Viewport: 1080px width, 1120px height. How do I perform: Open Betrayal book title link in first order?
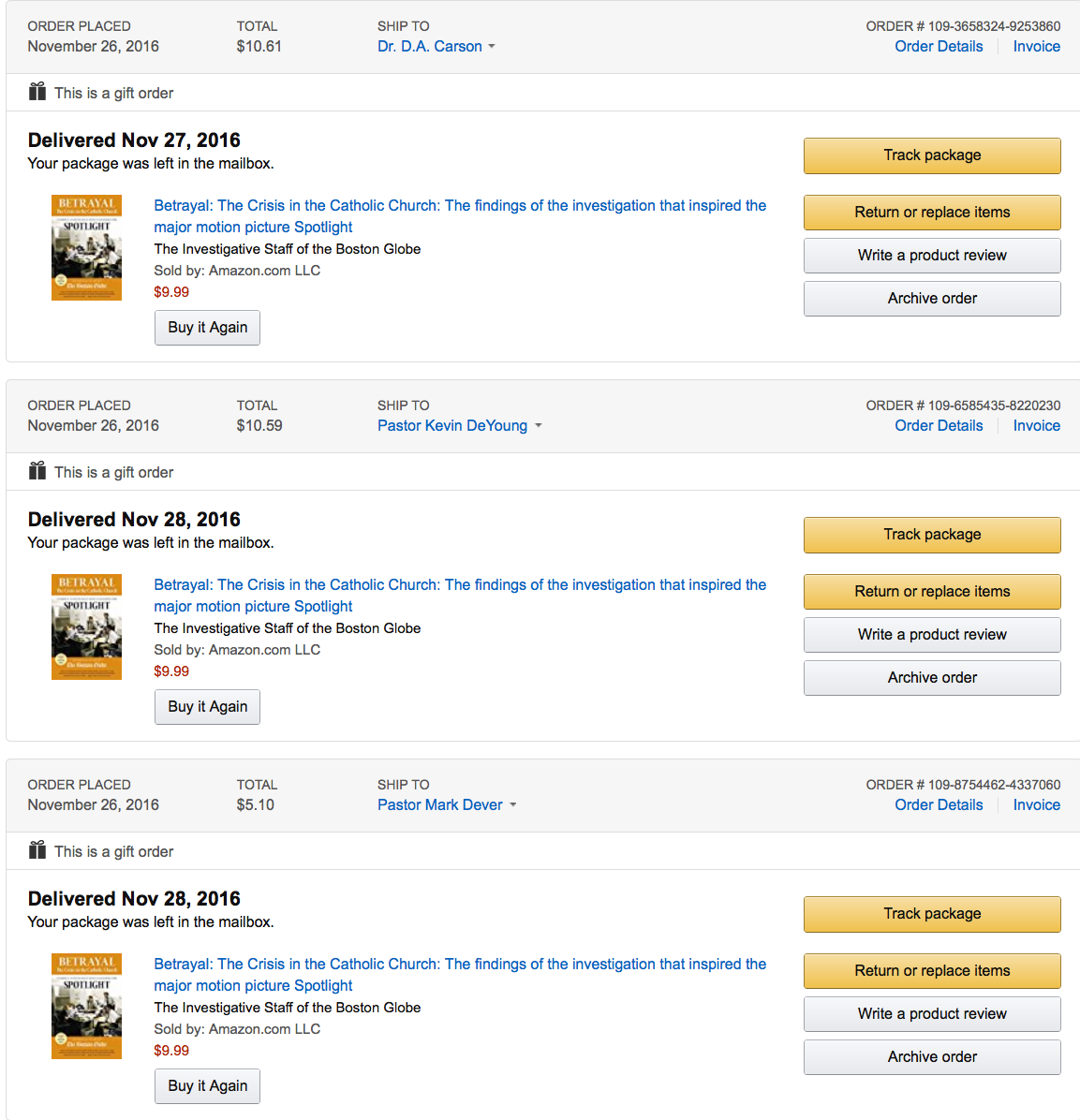coord(459,206)
